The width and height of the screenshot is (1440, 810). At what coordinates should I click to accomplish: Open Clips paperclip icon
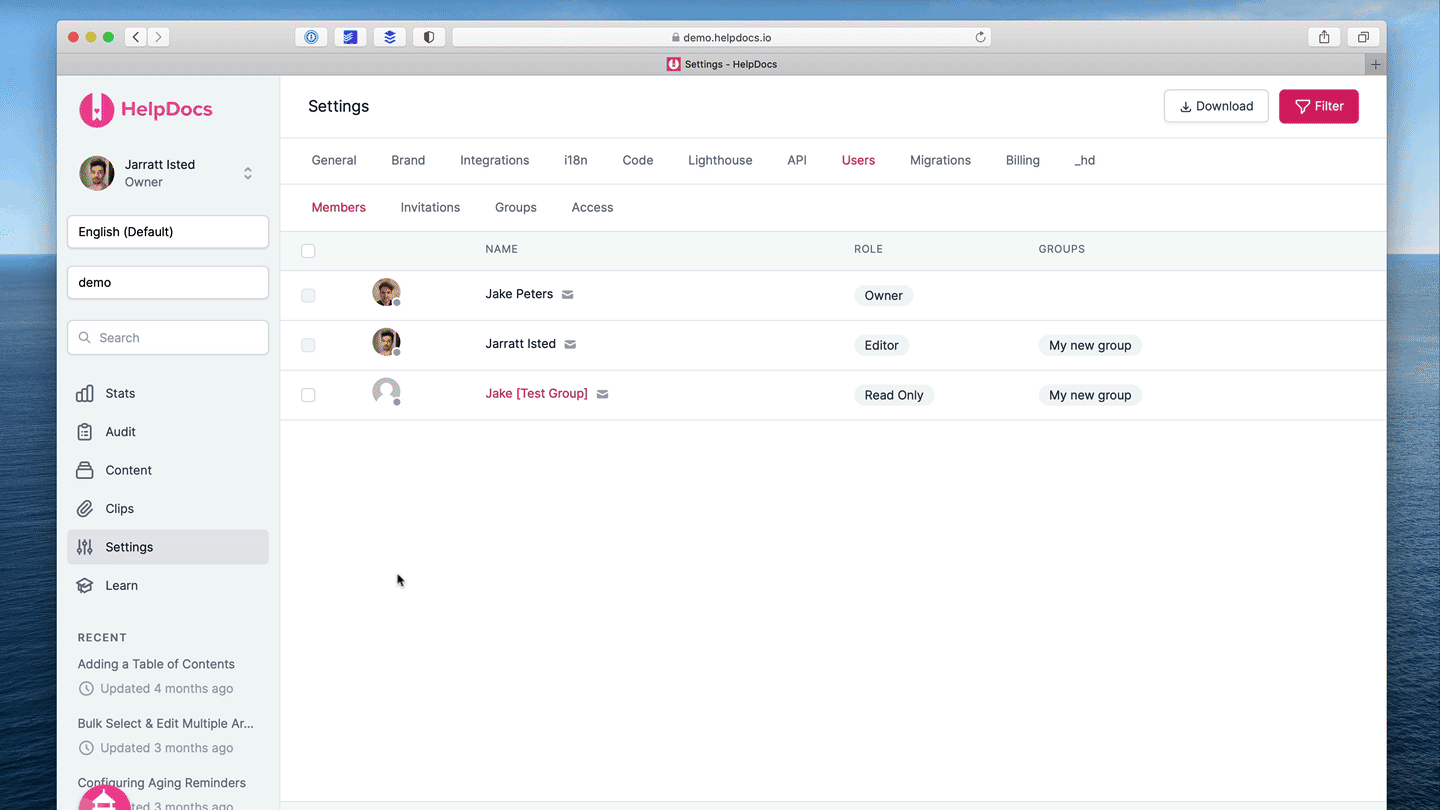click(x=85, y=508)
